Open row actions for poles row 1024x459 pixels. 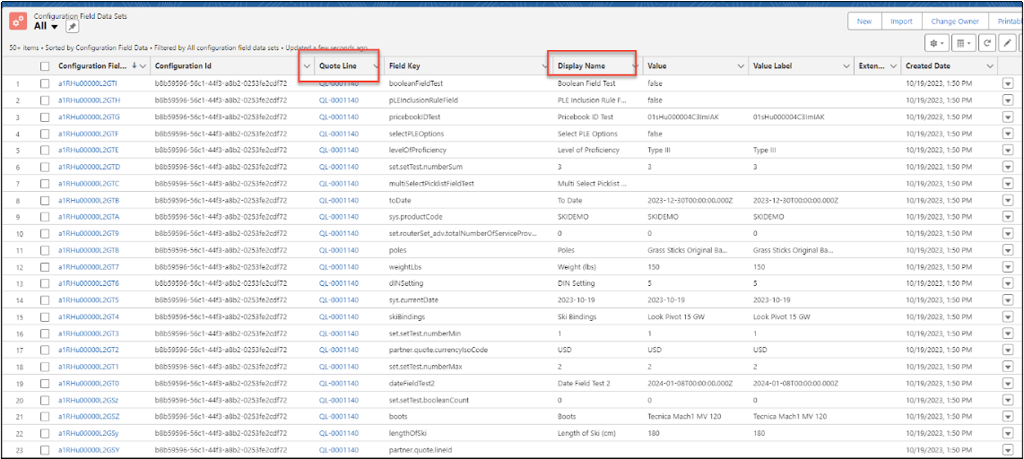(x=1007, y=250)
